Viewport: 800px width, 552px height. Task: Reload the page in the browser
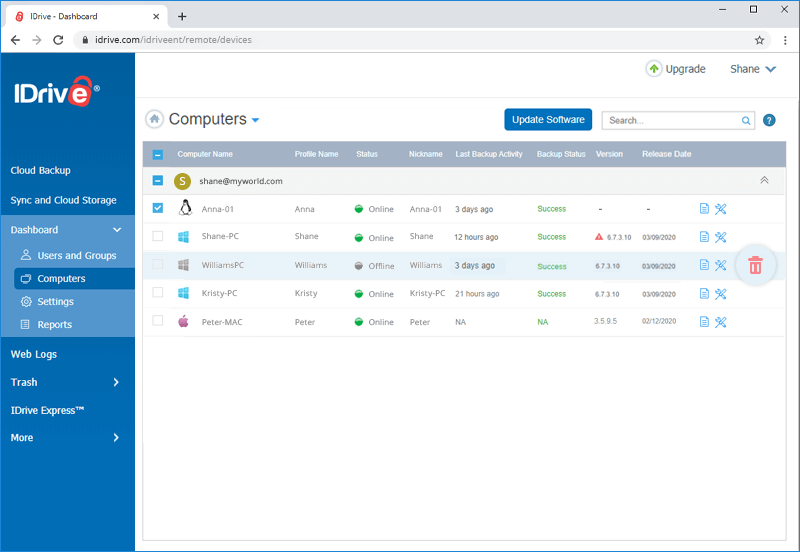[x=58, y=40]
